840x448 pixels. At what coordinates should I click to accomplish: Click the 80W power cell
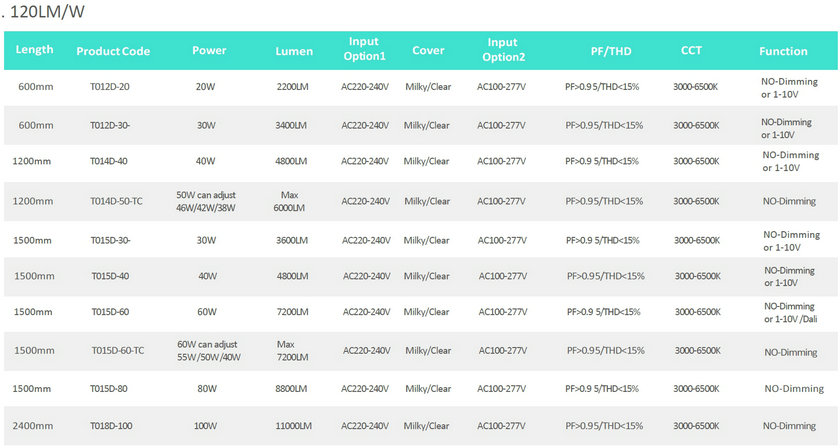[207, 389]
